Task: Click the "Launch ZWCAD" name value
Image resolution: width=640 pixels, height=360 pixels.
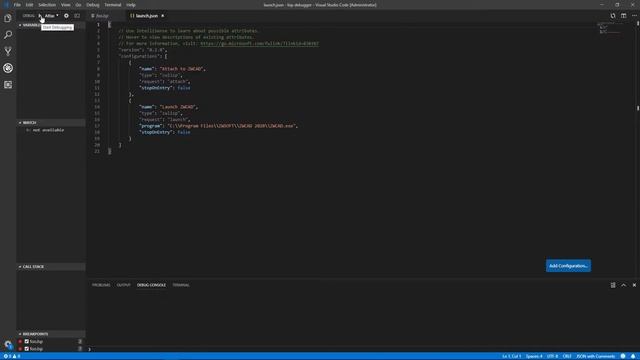Action: point(178,107)
